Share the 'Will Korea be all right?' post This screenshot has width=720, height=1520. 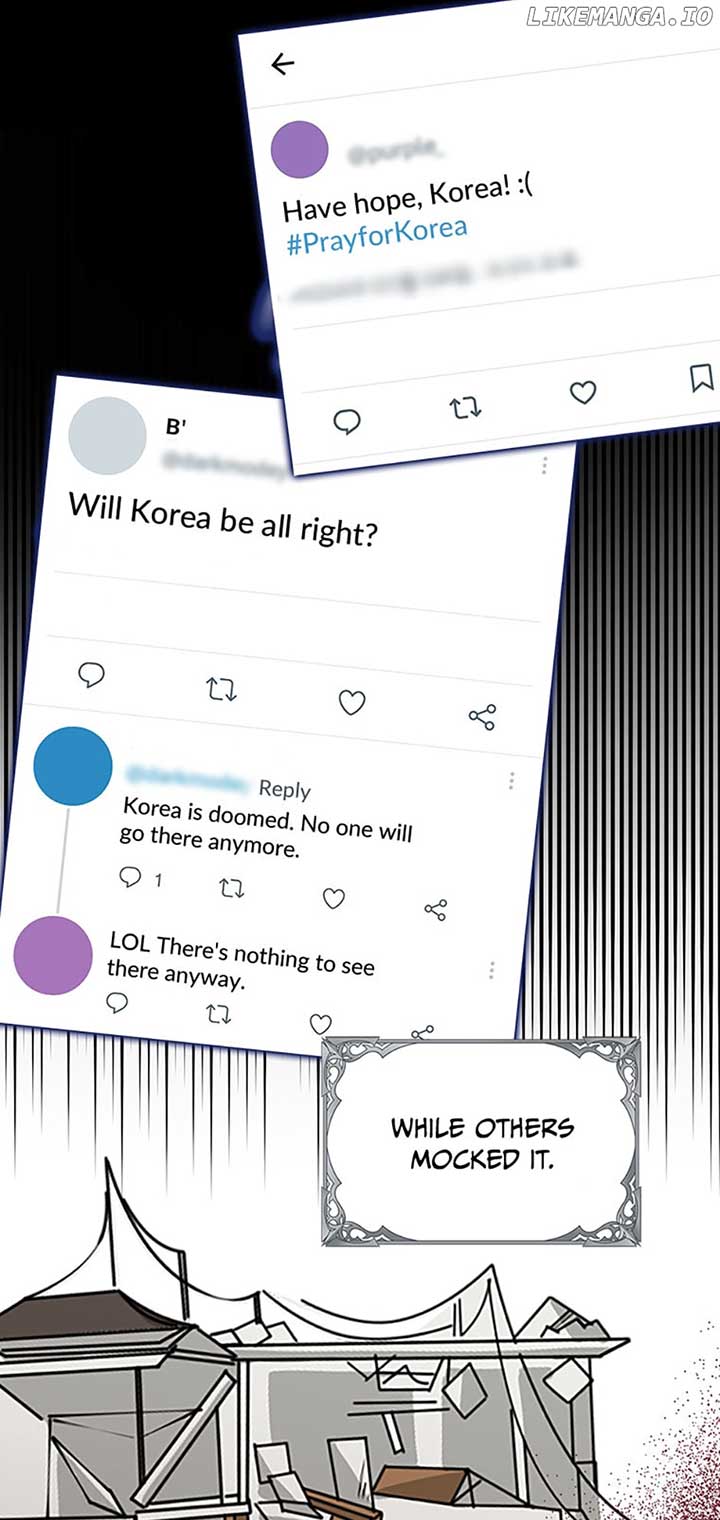tap(482, 716)
